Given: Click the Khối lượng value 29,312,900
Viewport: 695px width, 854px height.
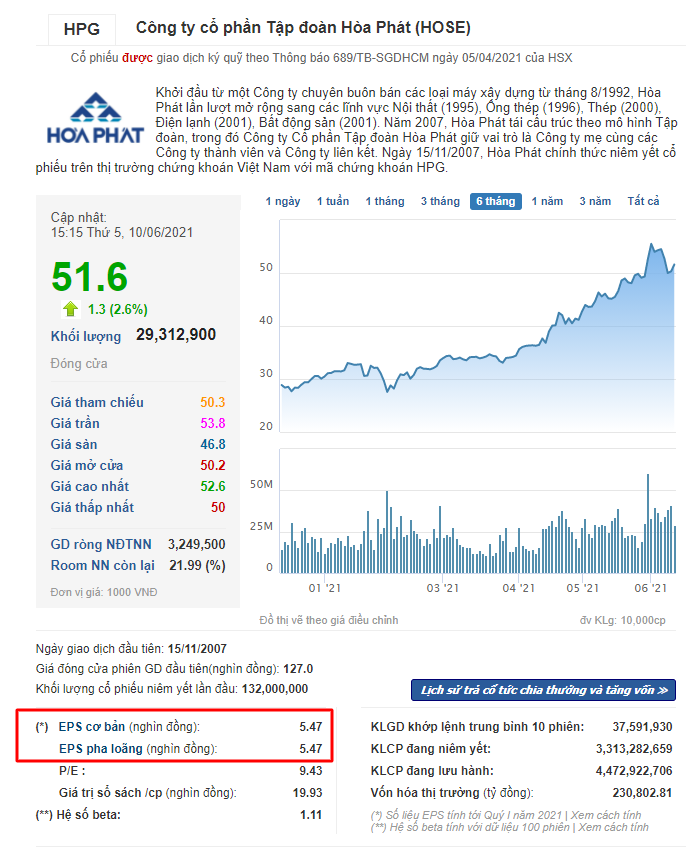Looking at the screenshot, I should click(x=175, y=335).
